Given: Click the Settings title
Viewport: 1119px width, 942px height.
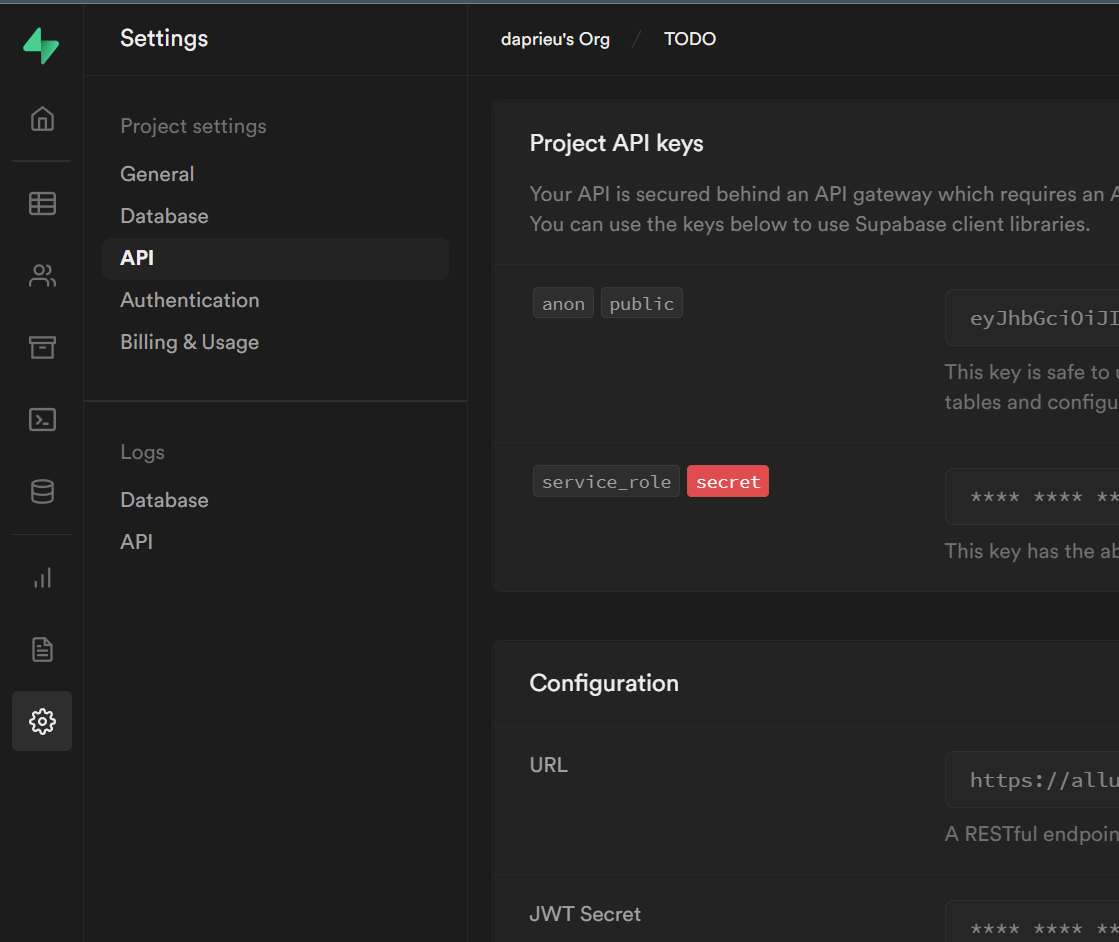Looking at the screenshot, I should pyautogui.click(x=164, y=39).
